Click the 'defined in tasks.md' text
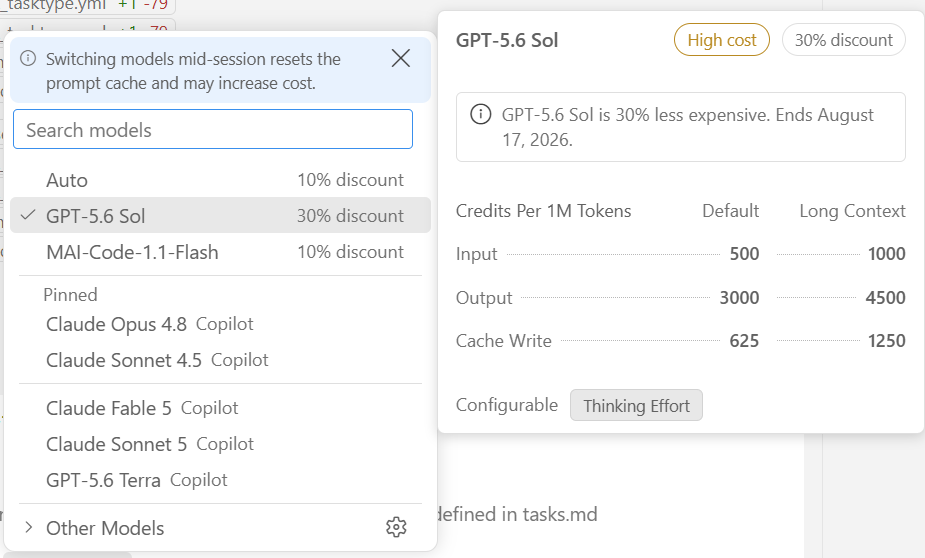The image size is (925, 558). [518, 514]
